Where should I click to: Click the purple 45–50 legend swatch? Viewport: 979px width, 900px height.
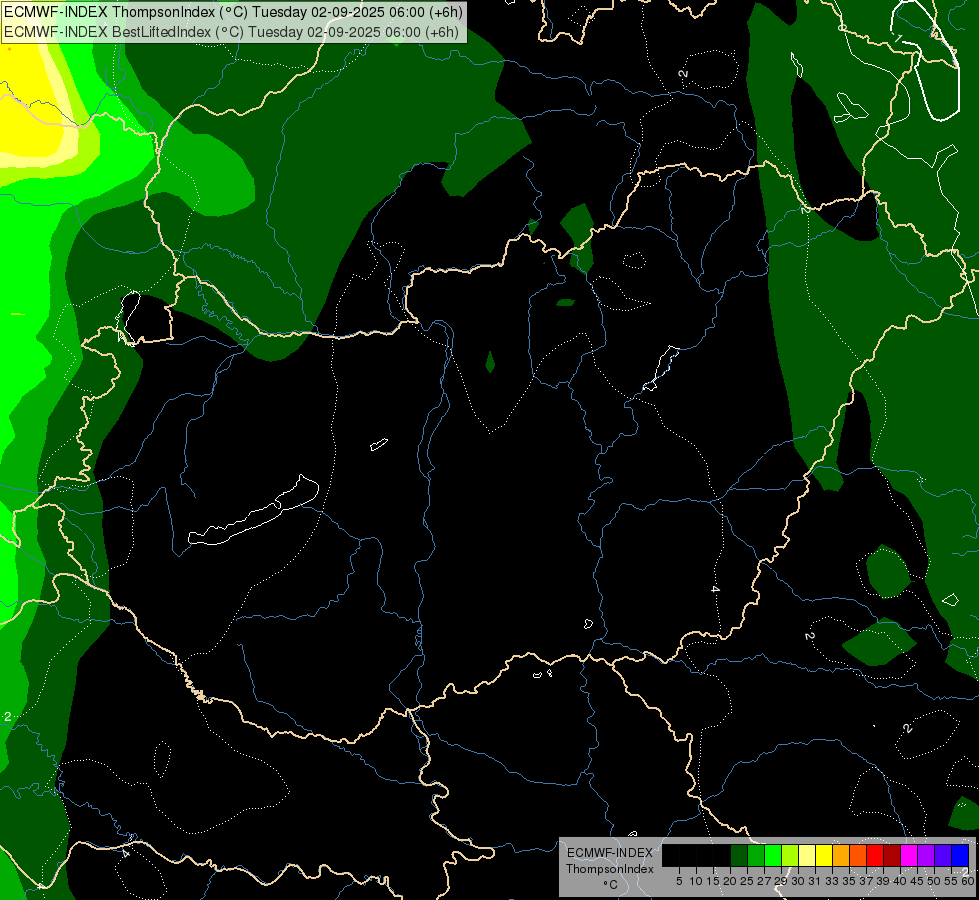925,855
